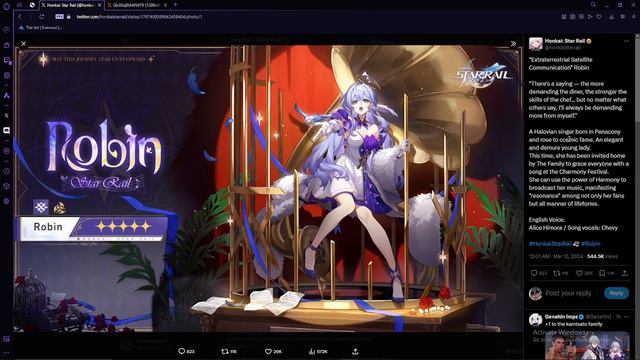
Task: Open the snapshot camera toolbar icon
Action: coord(573,17)
